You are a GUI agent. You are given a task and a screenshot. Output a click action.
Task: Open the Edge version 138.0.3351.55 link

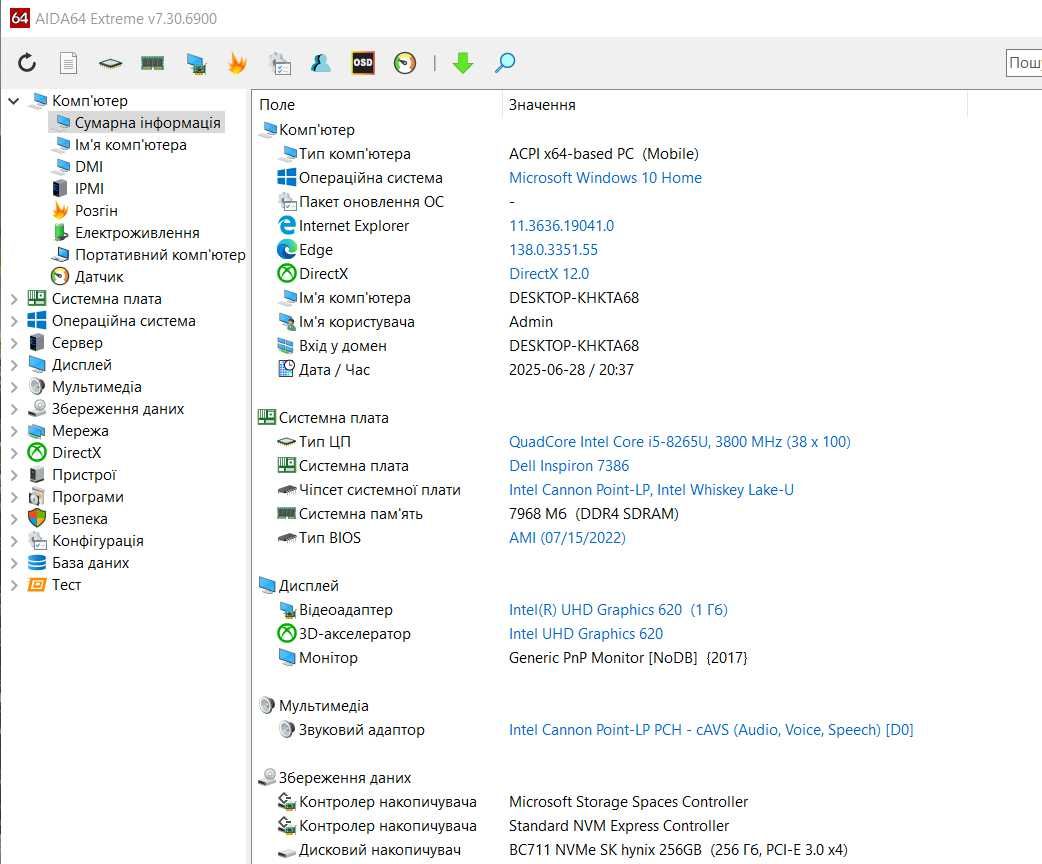(553, 249)
